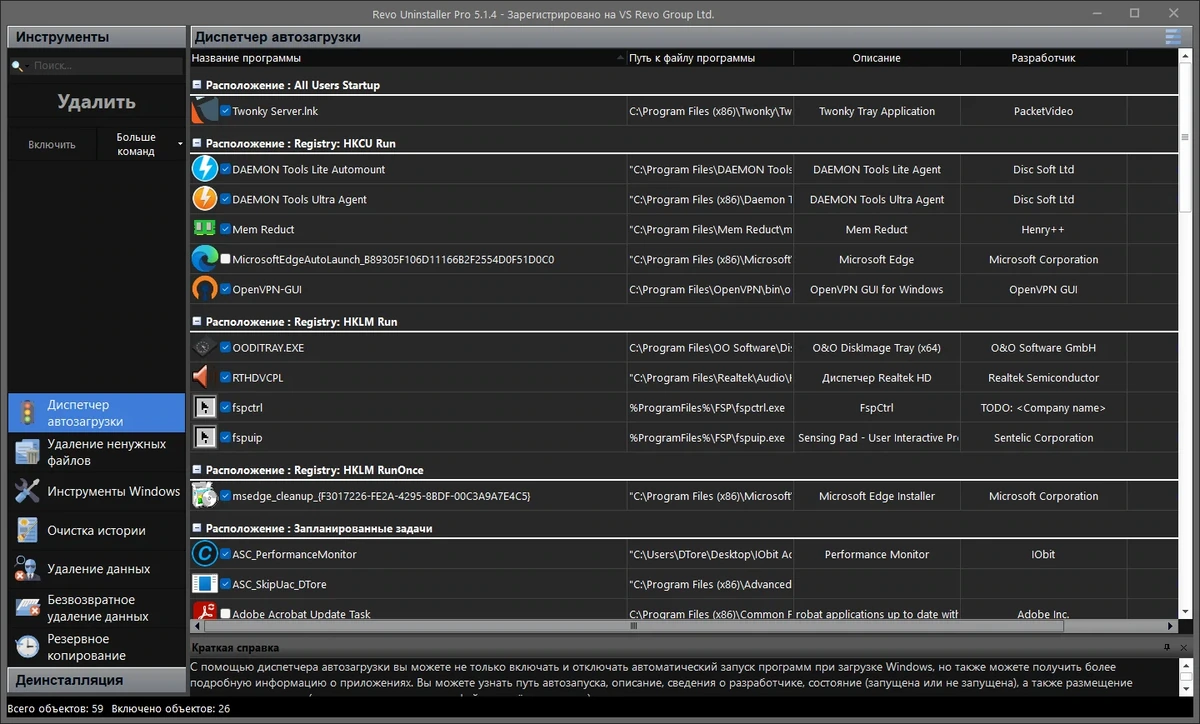This screenshot has height=724, width=1200.
Task: Click the right arrow of horizontal scrollbar
Action: (x=1171, y=626)
